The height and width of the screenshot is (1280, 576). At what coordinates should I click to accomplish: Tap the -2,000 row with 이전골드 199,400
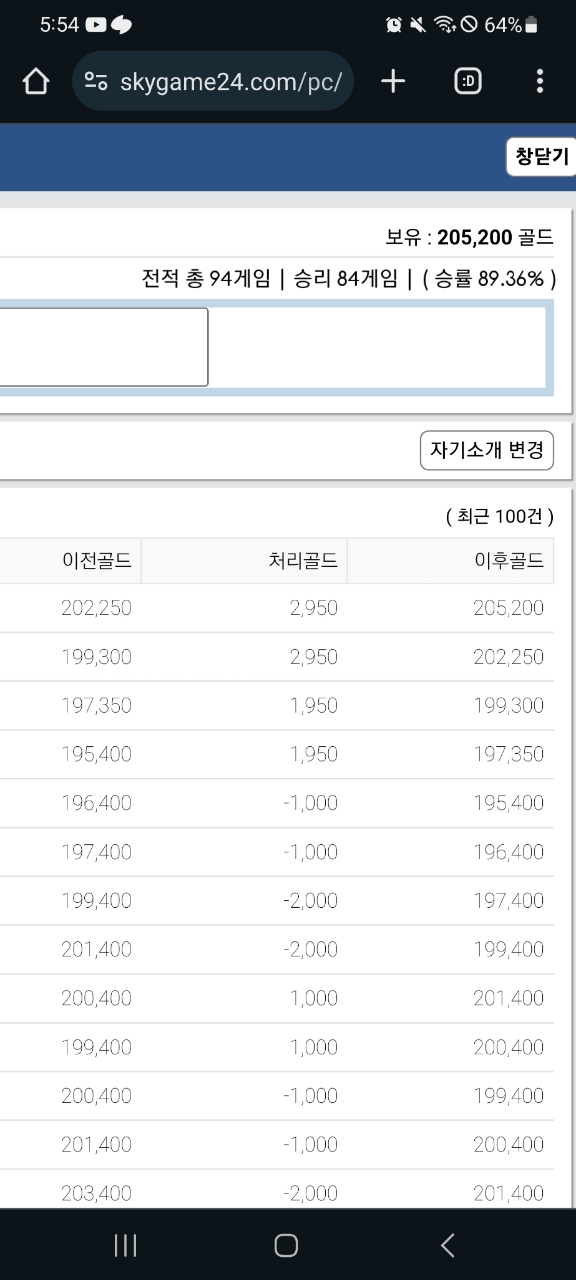pyautogui.click(x=277, y=901)
